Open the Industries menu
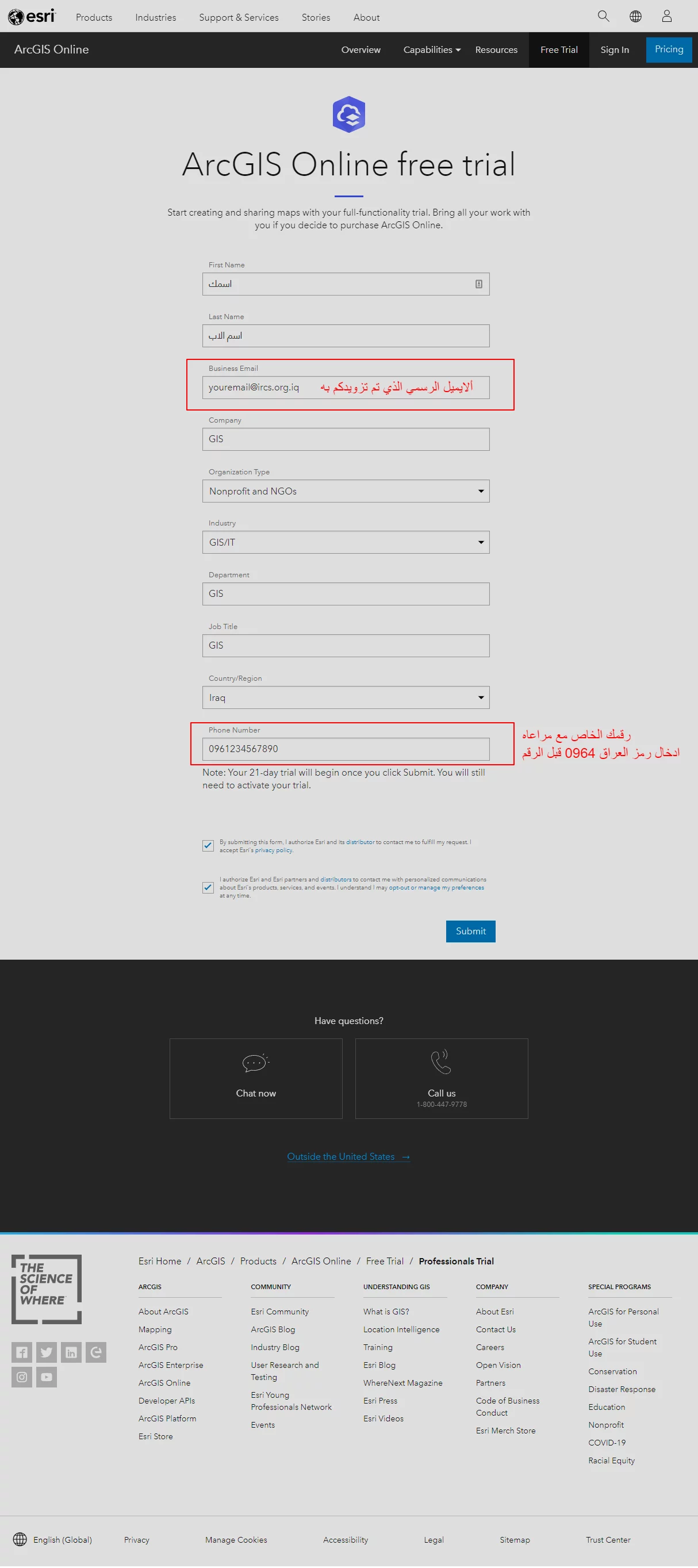Viewport: 698px width, 1568px height. (155, 18)
